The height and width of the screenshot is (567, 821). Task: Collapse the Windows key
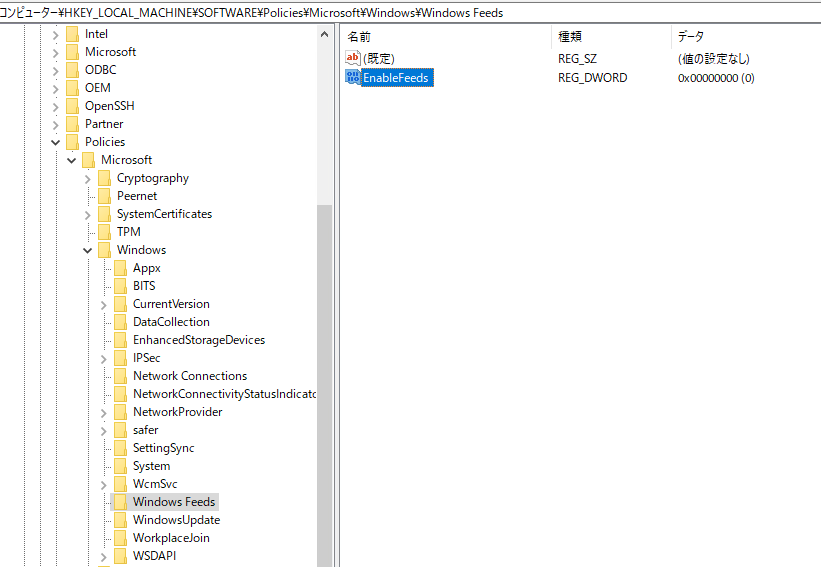(x=87, y=250)
